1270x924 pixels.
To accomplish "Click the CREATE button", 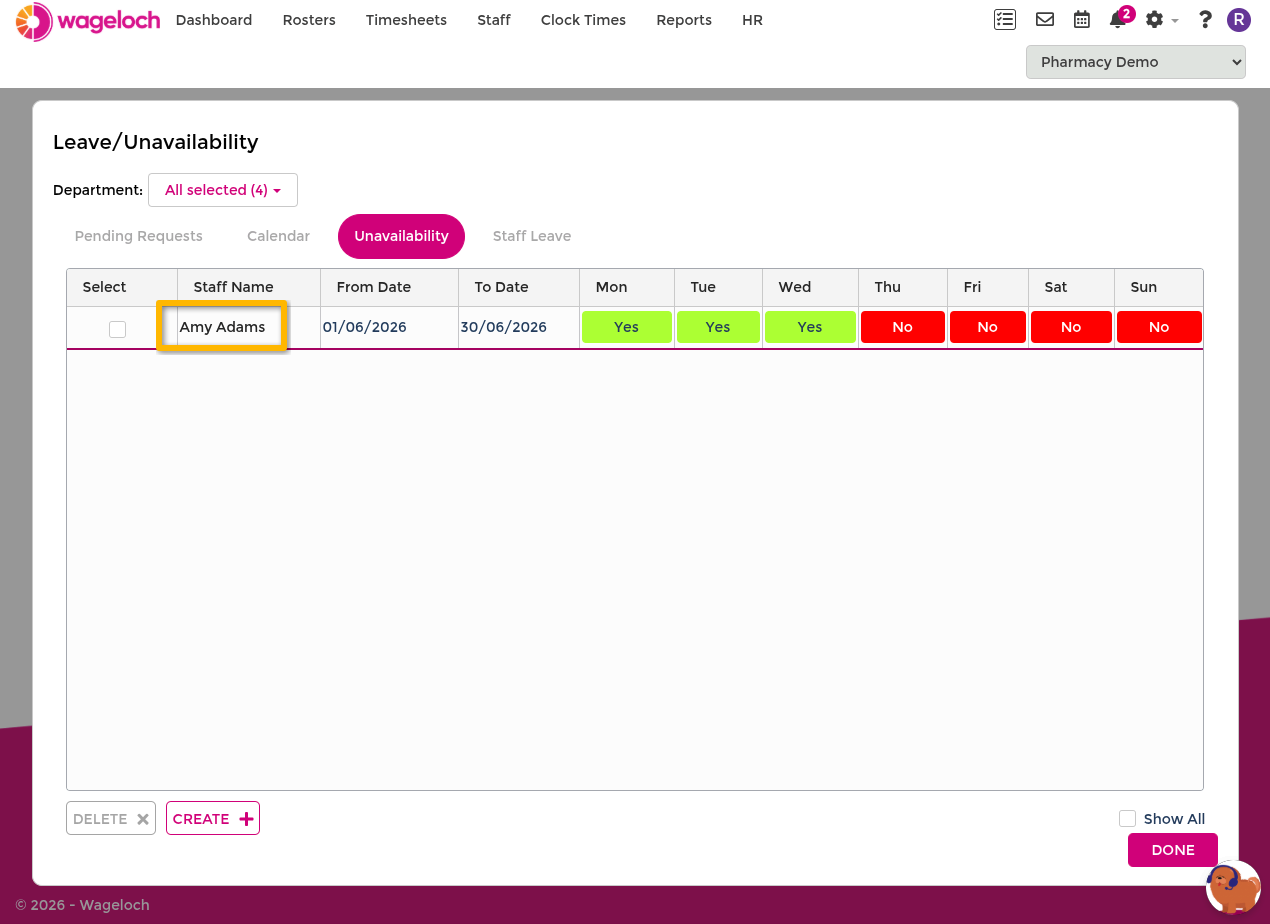I will pos(213,818).
